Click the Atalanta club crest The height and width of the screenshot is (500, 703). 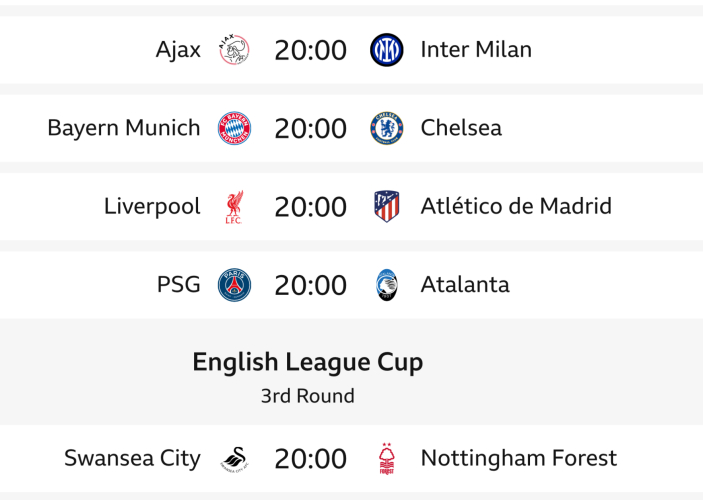(x=387, y=285)
